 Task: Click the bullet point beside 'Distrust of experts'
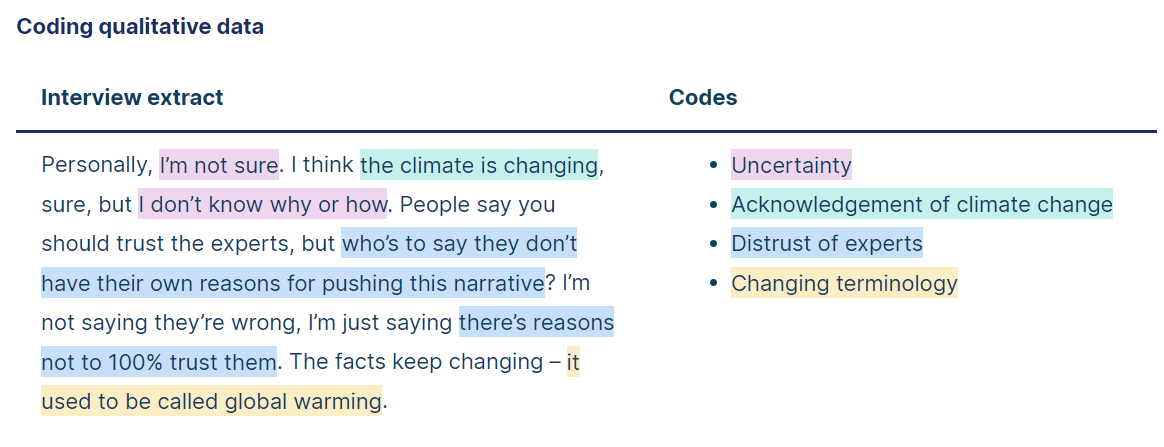tap(713, 244)
